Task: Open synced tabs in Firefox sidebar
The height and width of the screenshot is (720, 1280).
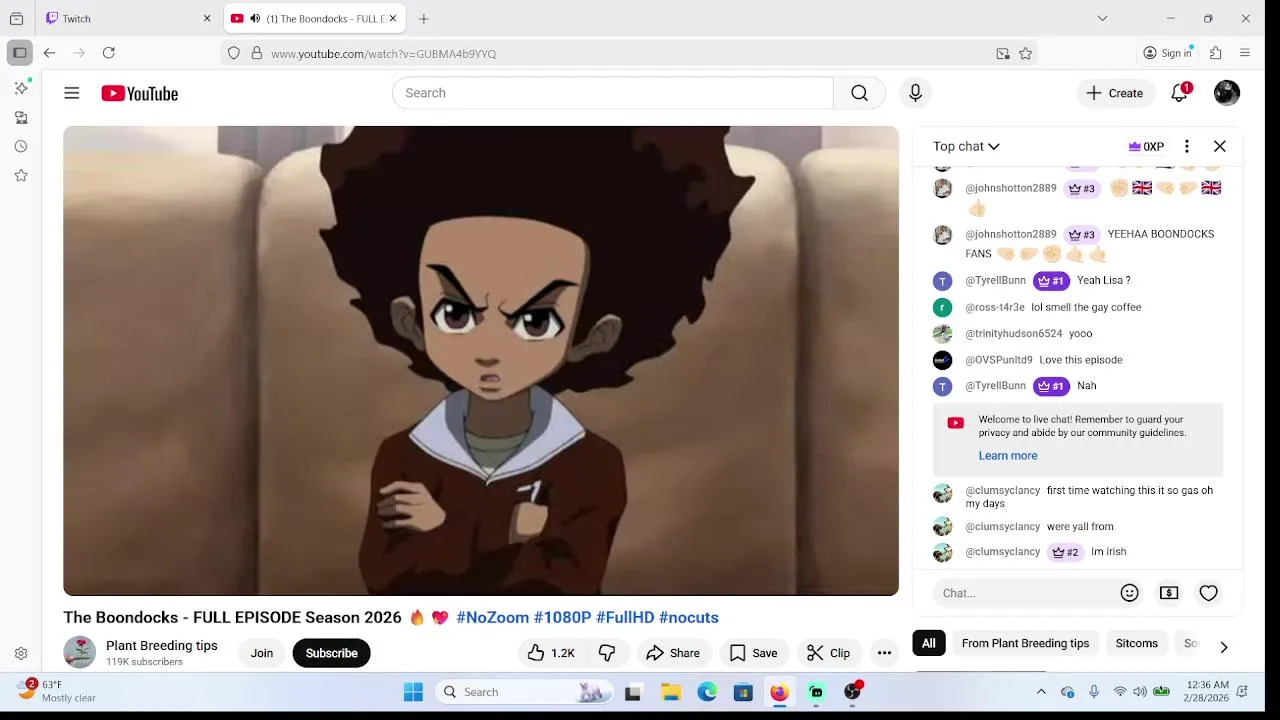Action: point(21,118)
